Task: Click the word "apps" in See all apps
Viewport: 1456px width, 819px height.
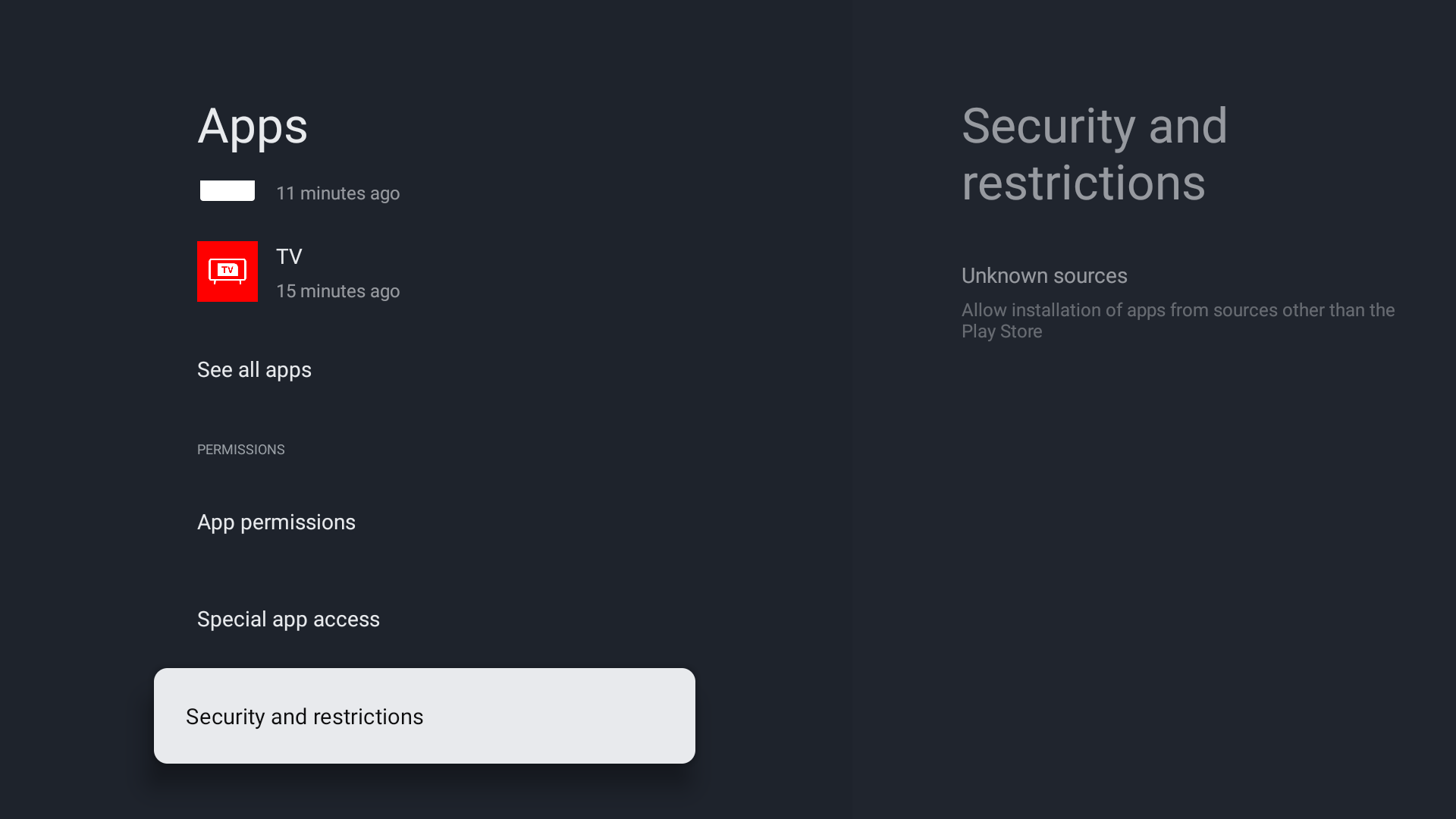Action: [x=288, y=370]
